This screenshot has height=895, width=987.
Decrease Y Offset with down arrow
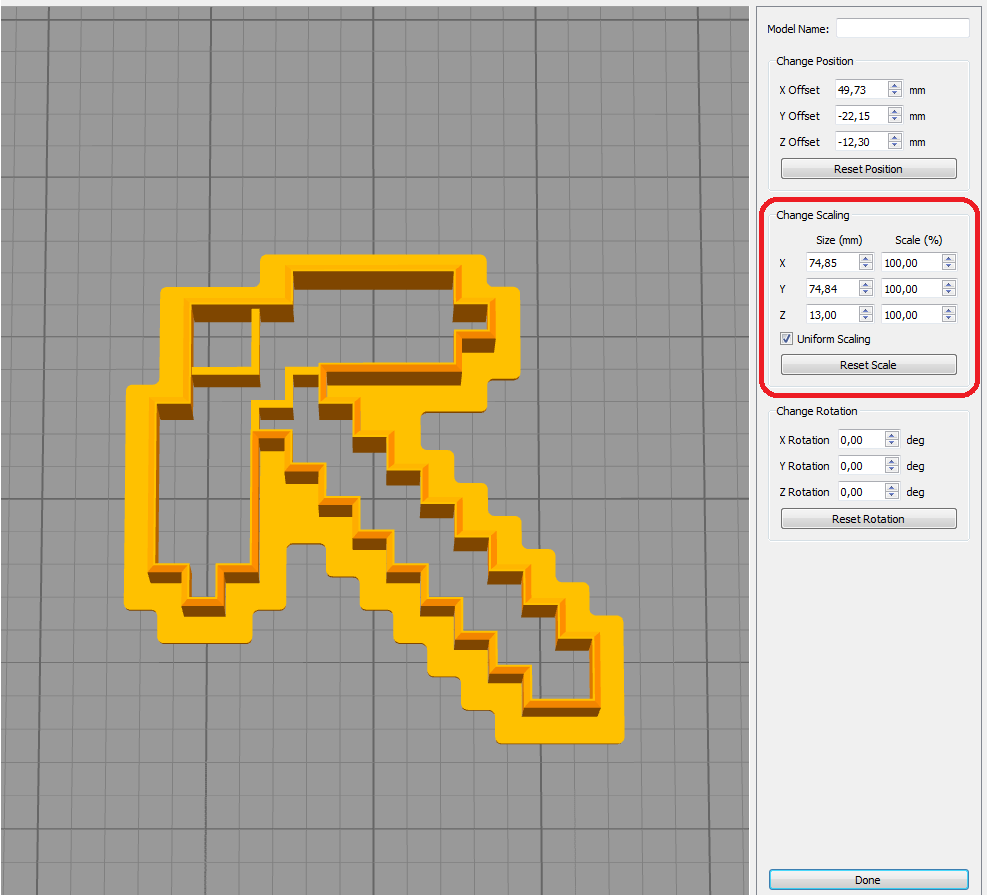(x=894, y=120)
